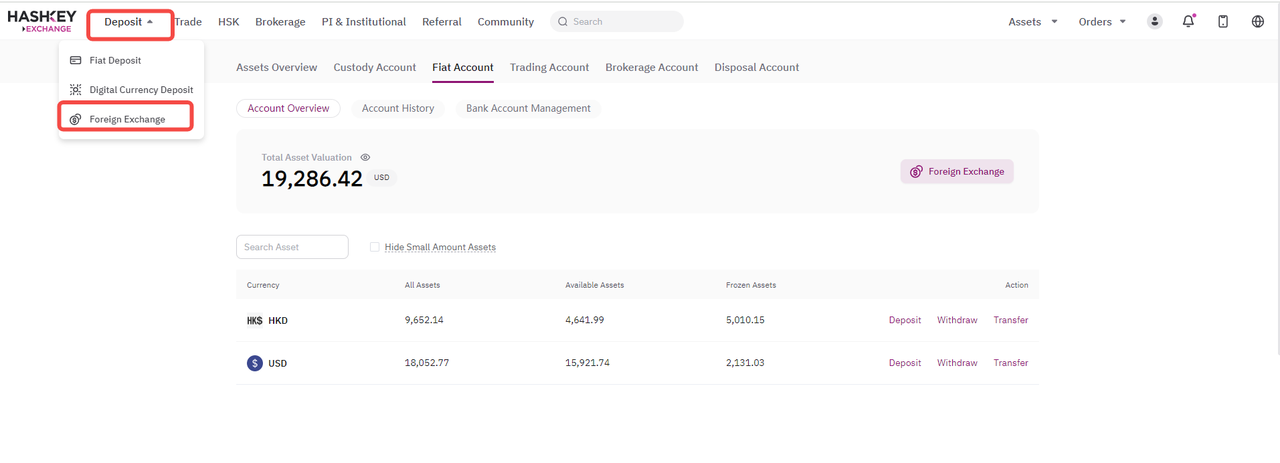1280x463 pixels.
Task: Click Transfer in the USD row
Action: [1011, 363]
